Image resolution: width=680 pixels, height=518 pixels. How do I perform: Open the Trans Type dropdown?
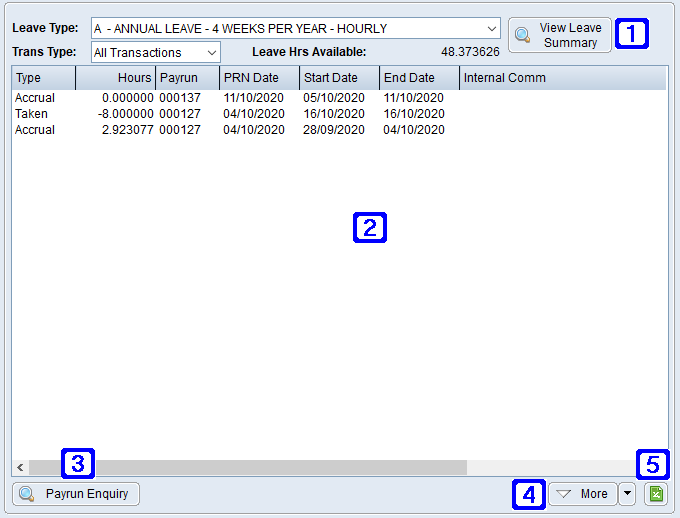click(x=211, y=52)
